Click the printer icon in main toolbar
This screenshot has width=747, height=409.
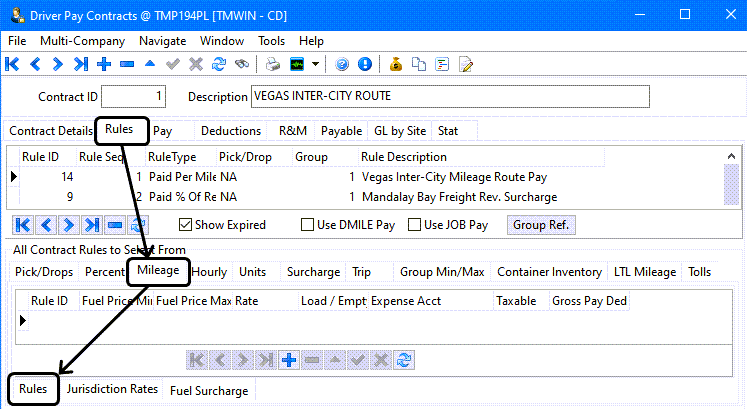point(272,64)
